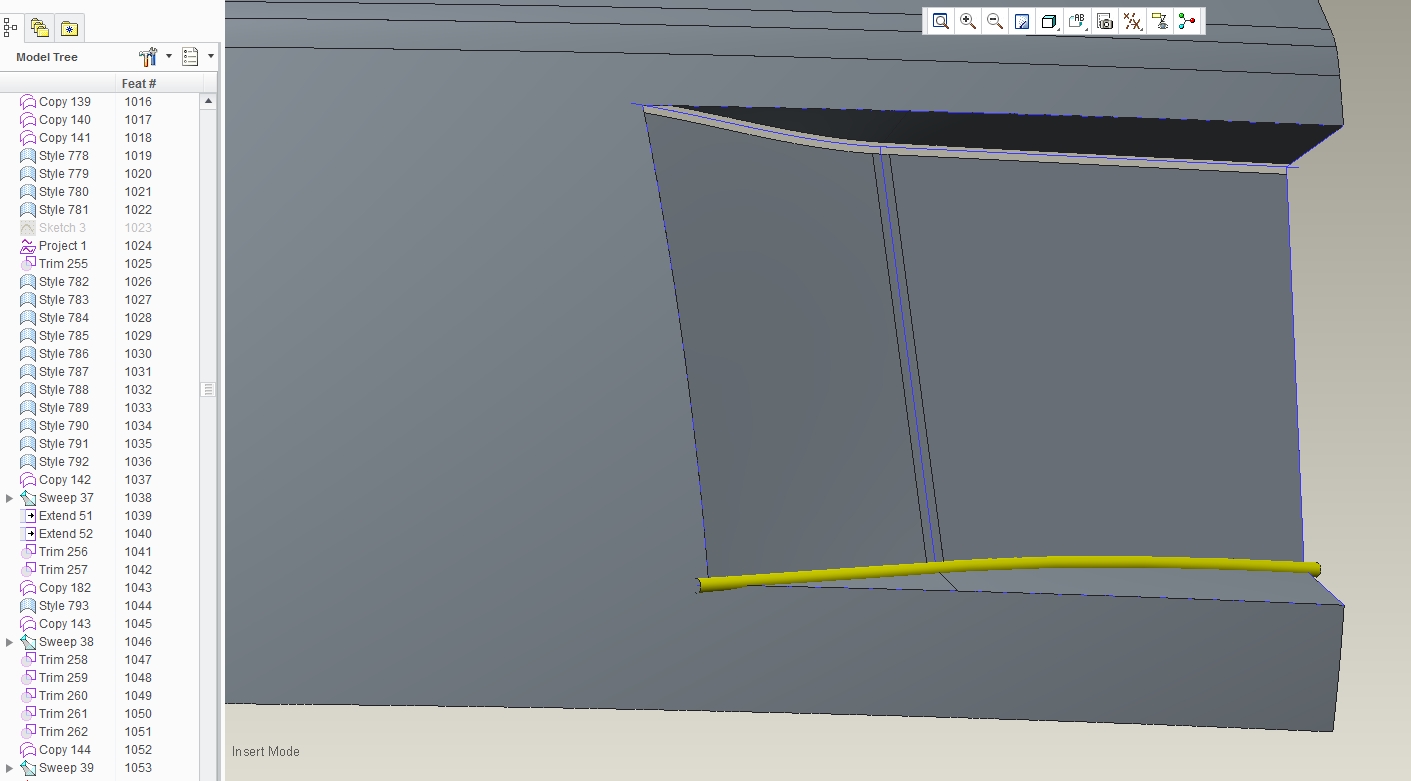Image resolution: width=1411 pixels, height=781 pixels.
Task: Click the Model Tree Show list icon
Action: [x=191, y=57]
